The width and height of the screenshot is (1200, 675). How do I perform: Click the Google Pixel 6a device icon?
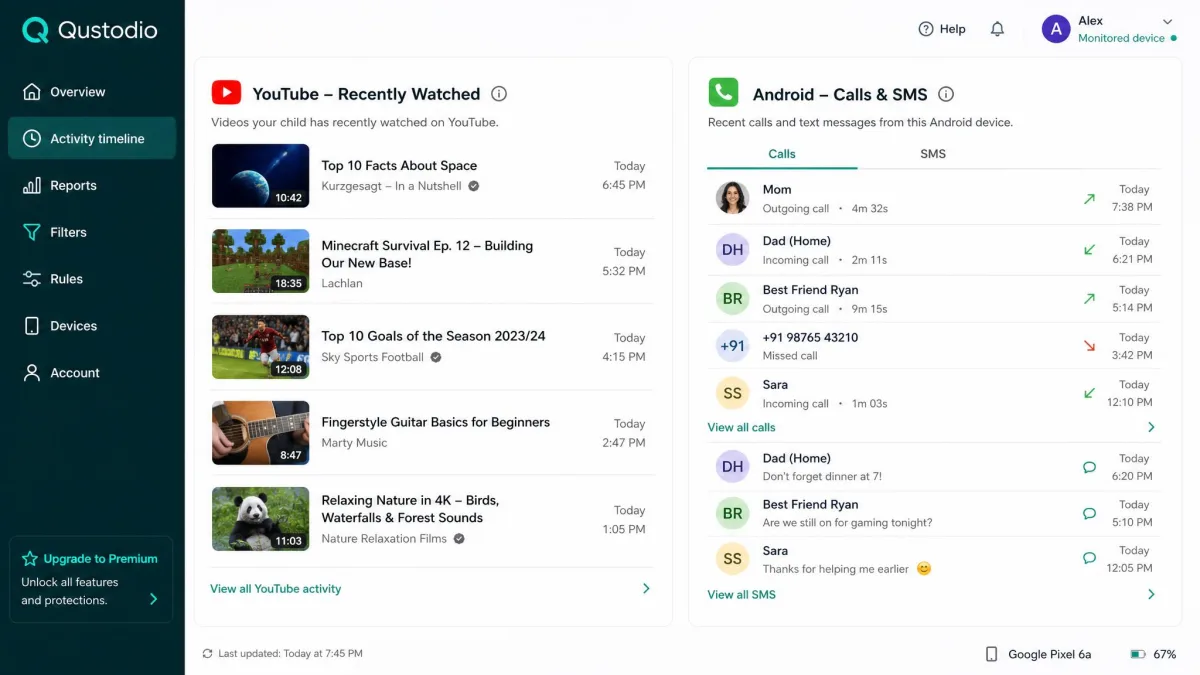pyautogui.click(x=991, y=654)
